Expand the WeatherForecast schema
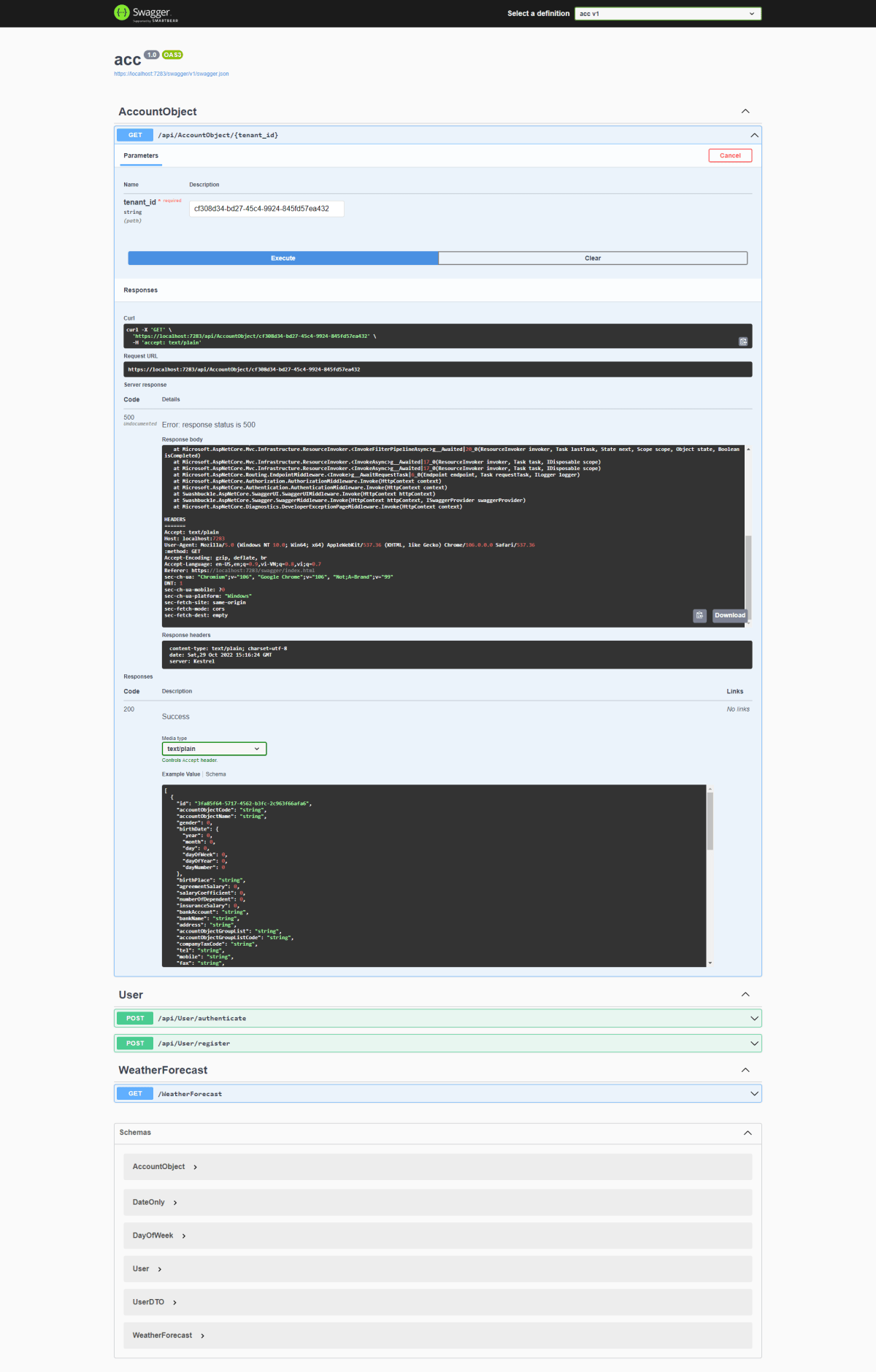 (x=169, y=1336)
